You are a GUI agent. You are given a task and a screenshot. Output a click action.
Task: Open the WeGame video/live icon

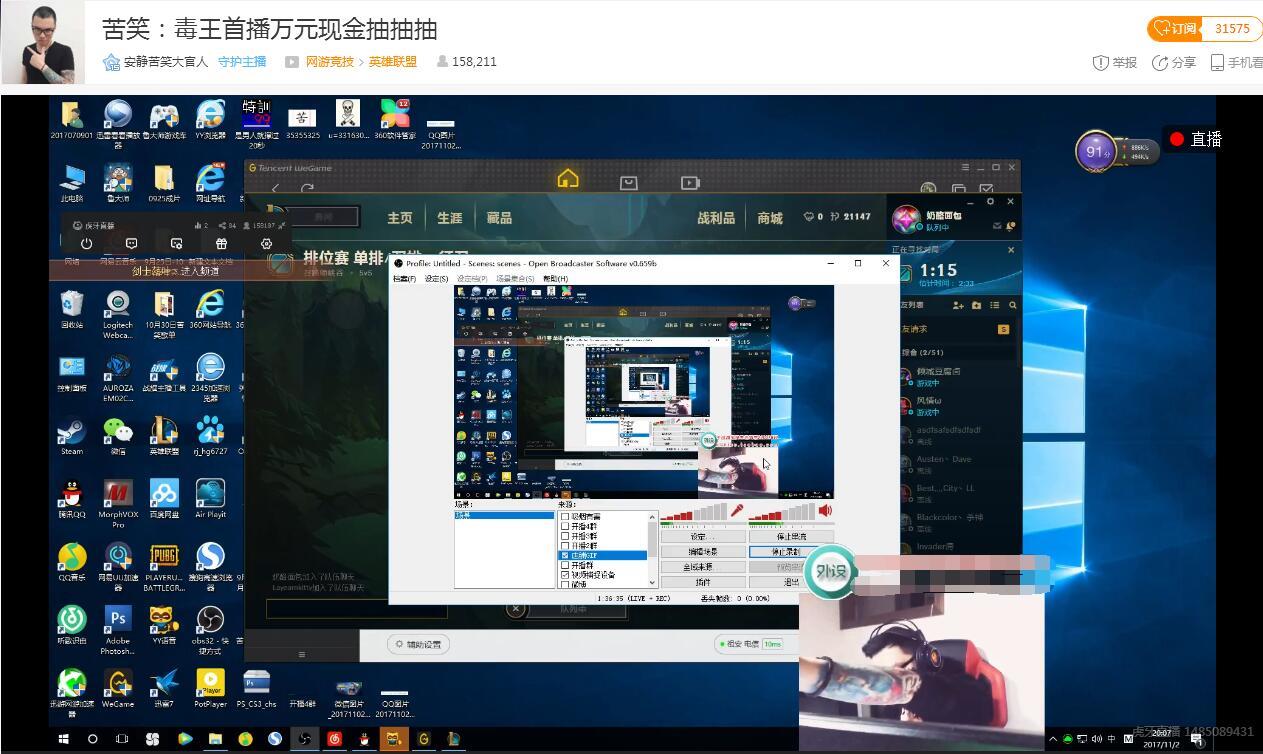pos(690,183)
